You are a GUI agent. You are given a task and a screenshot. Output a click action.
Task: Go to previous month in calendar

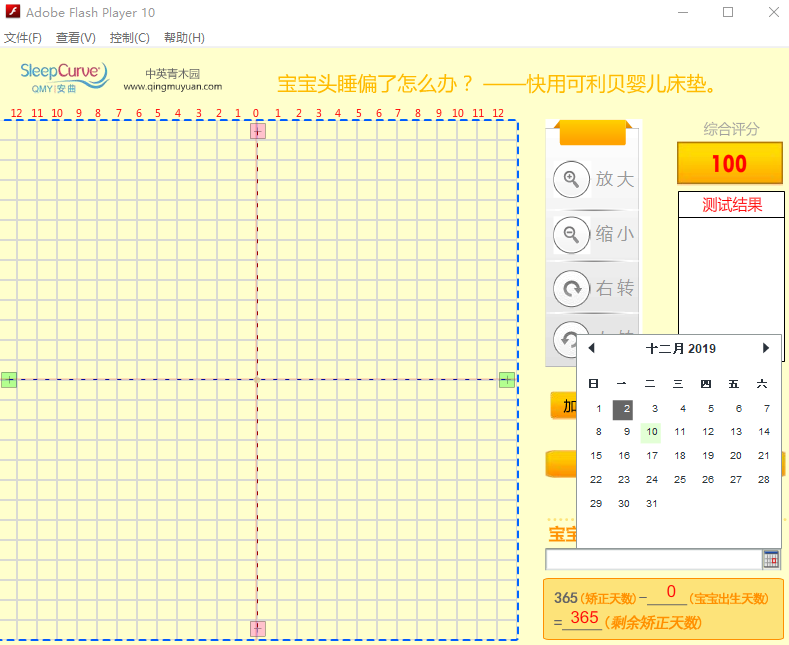592,348
